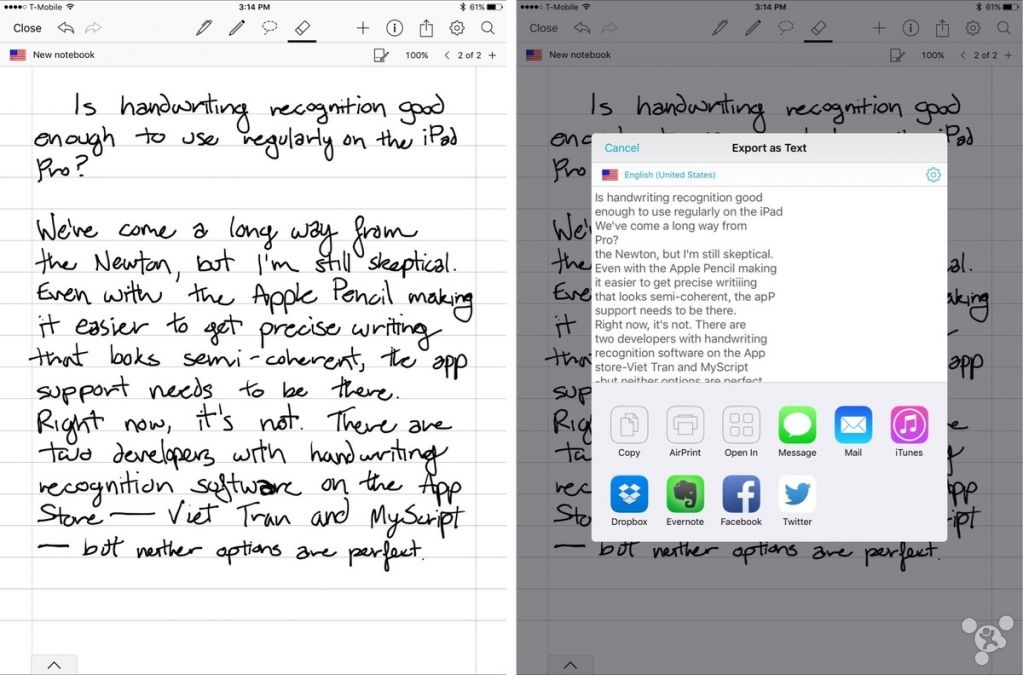Add new item with plus icon in left toolbar
Image resolution: width=1023 pixels, height=675 pixels.
(363, 28)
